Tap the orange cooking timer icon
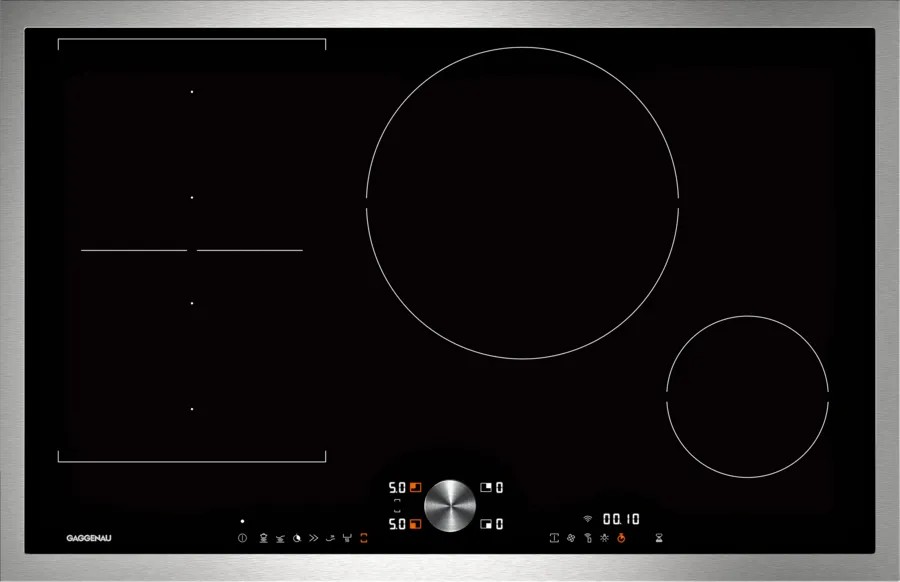 point(621,538)
